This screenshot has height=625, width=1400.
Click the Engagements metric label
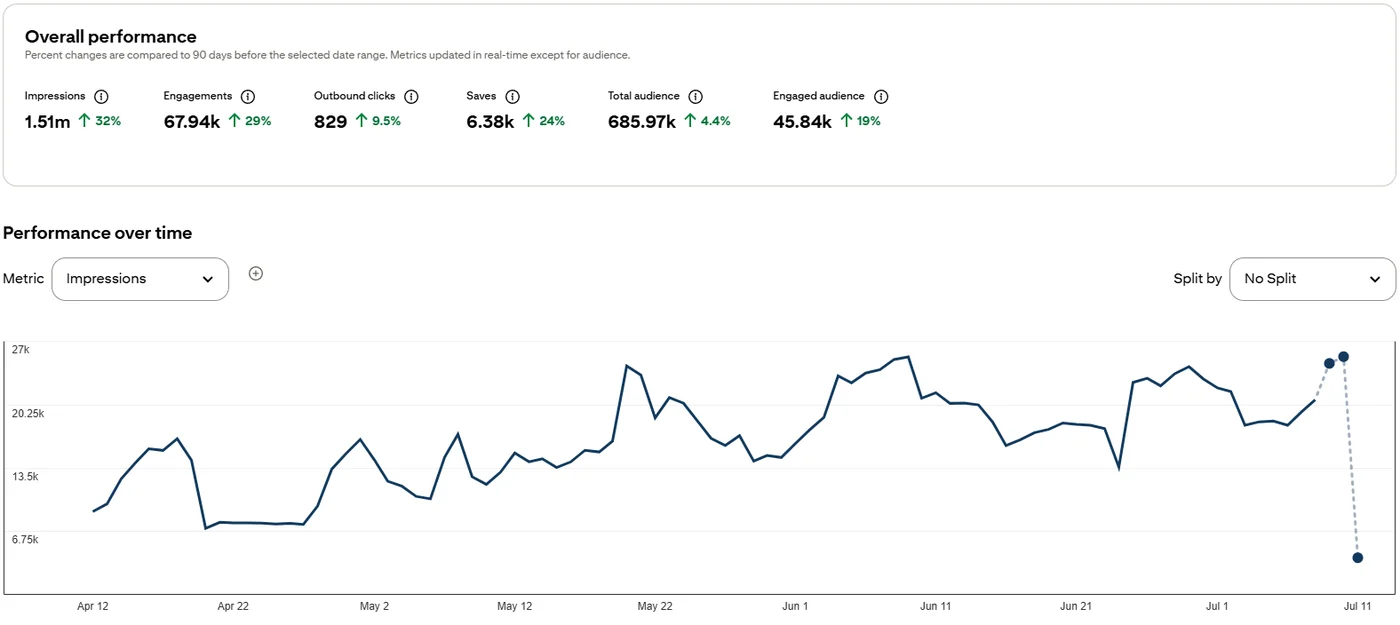pyautogui.click(x=198, y=96)
